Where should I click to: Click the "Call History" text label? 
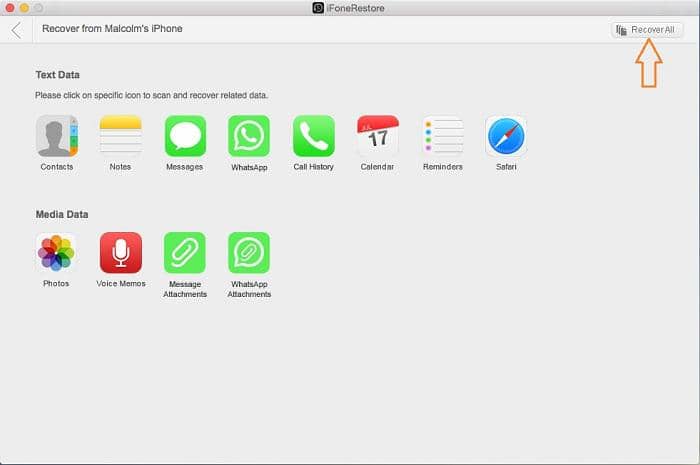click(x=314, y=167)
